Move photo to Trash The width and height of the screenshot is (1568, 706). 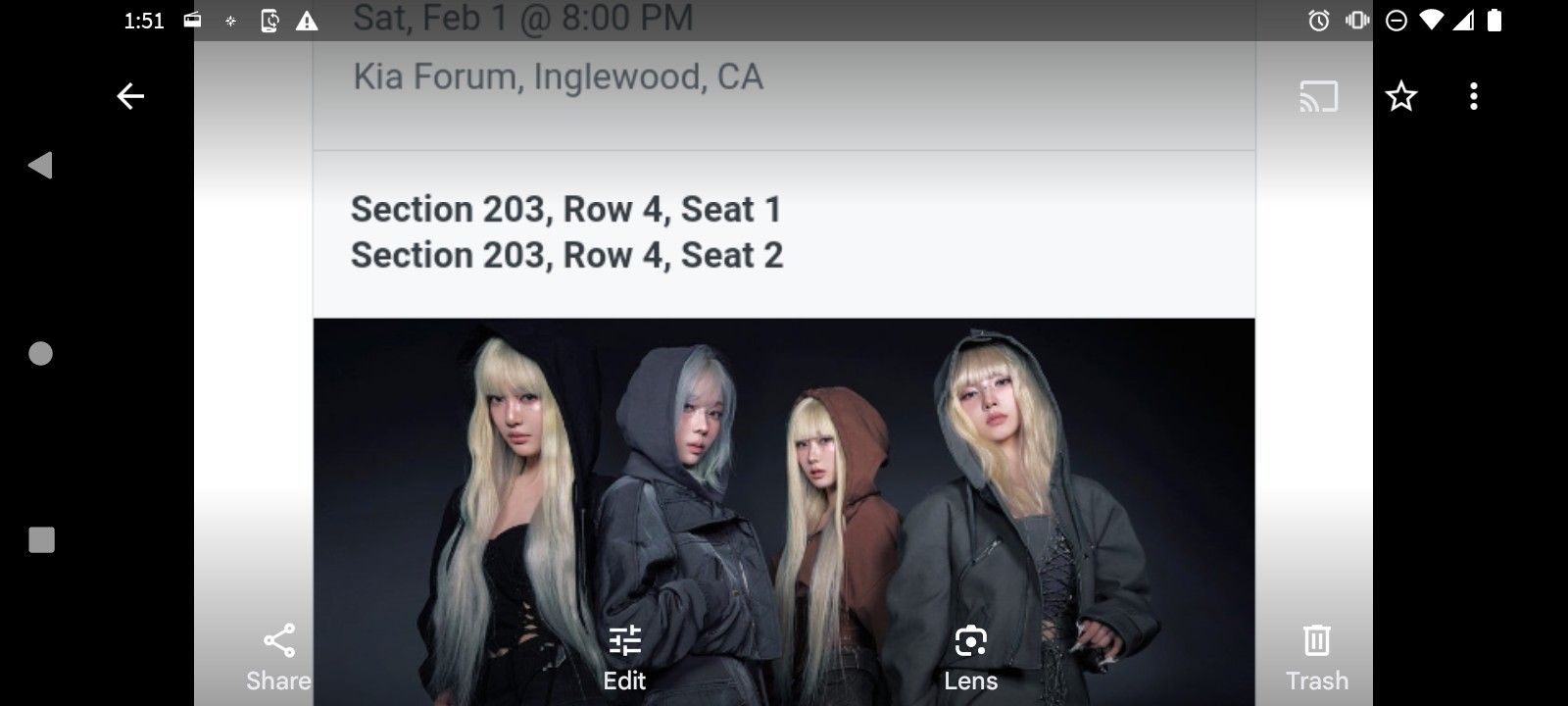tap(1317, 658)
